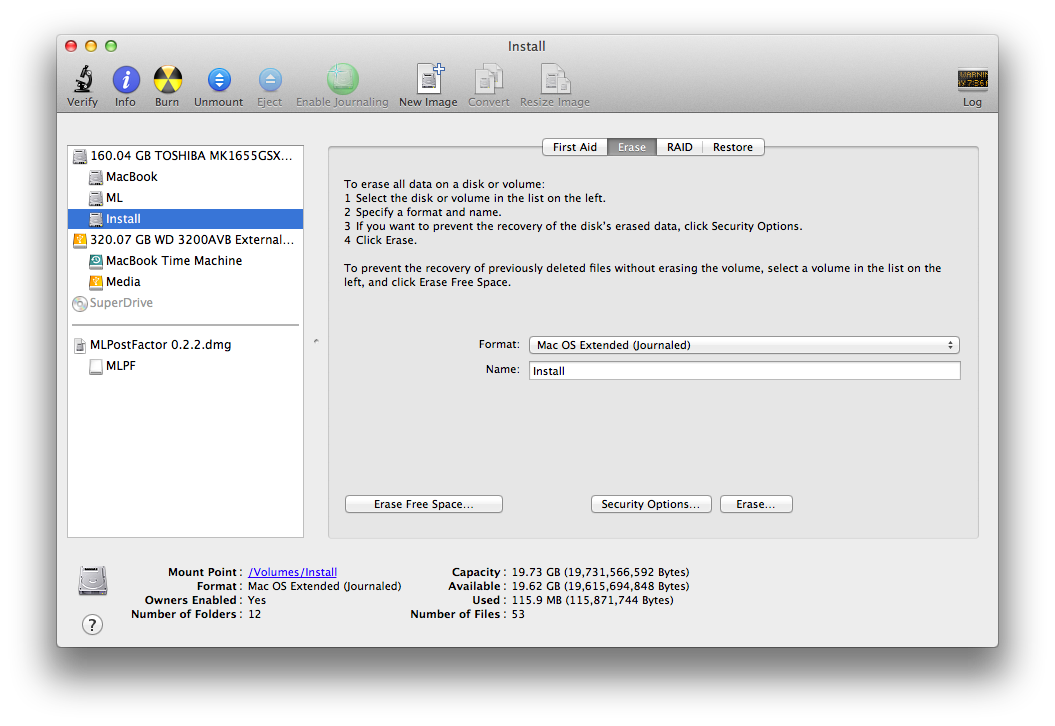Image resolution: width=1055 pixels, height=726 pixels.
Task: Click the Install window title
Action: (527, 46)
